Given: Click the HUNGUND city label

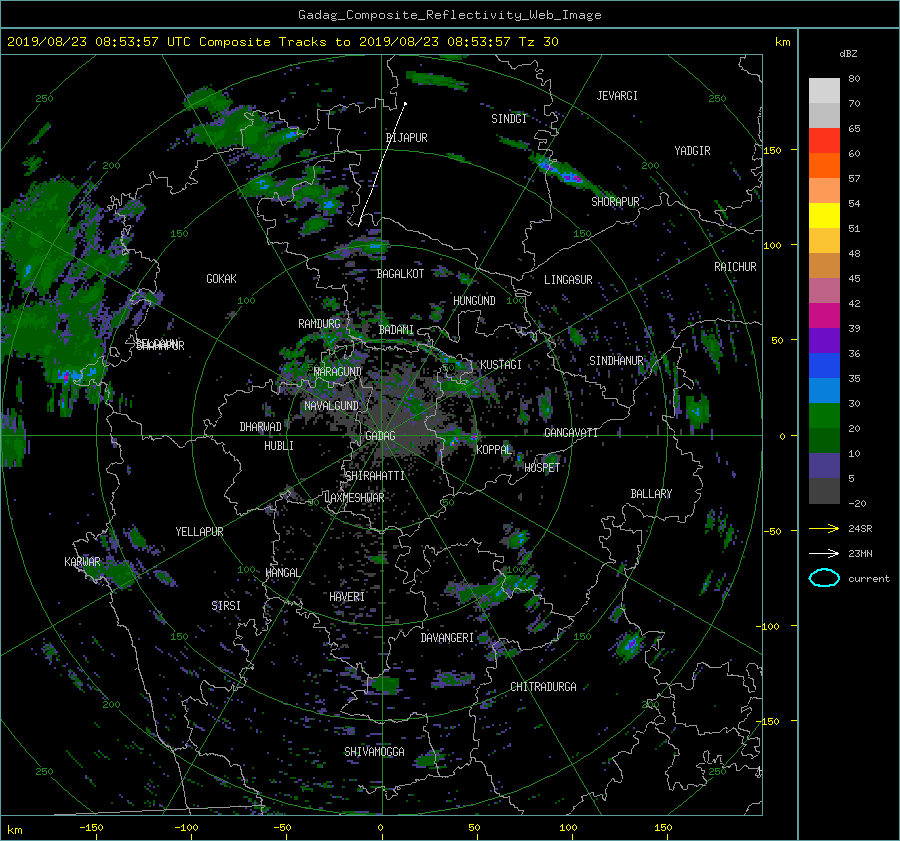Looking at the screenshot, I should point(474,301).
